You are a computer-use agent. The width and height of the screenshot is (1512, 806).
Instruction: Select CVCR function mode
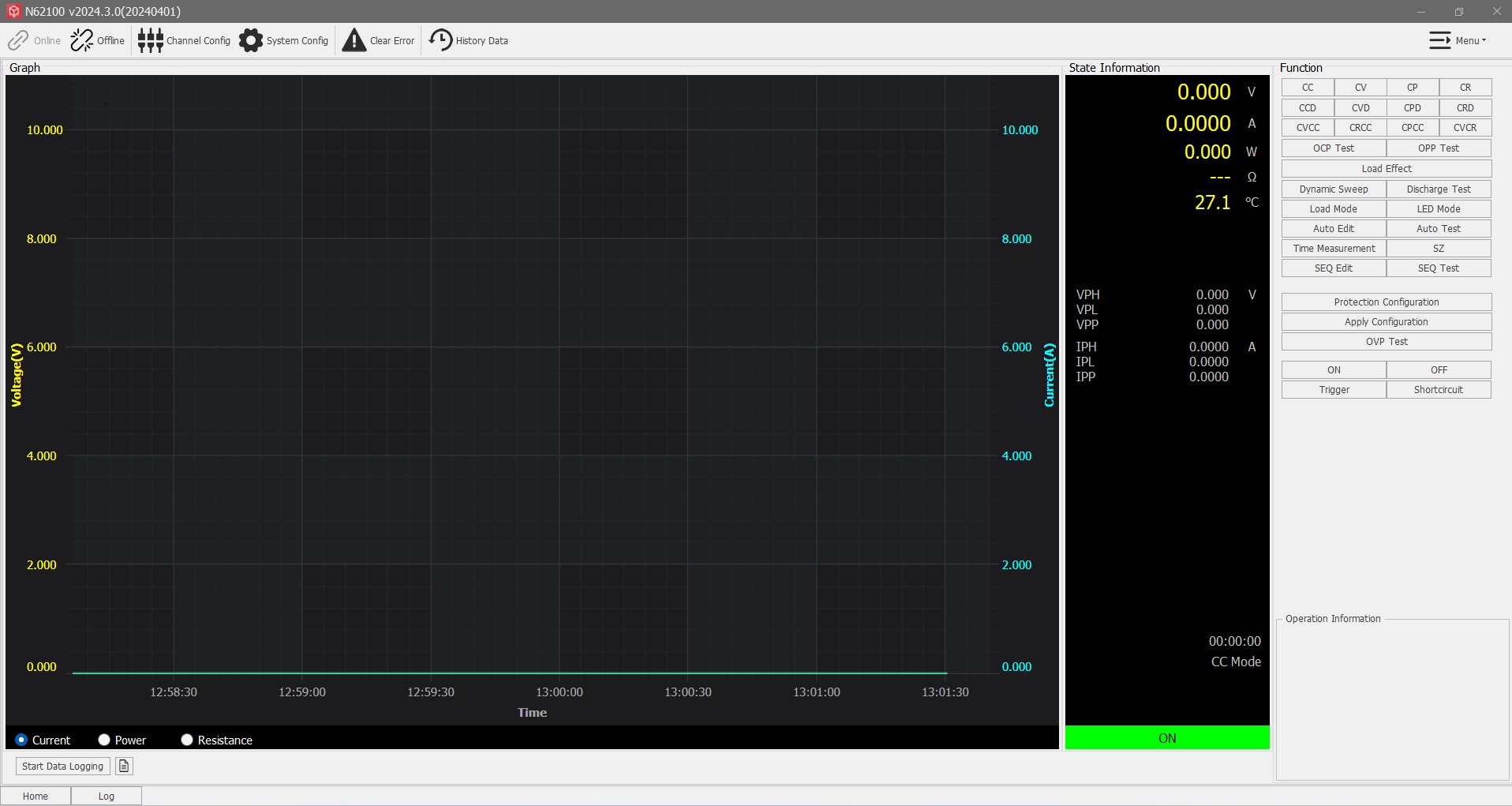[1465, 127]
